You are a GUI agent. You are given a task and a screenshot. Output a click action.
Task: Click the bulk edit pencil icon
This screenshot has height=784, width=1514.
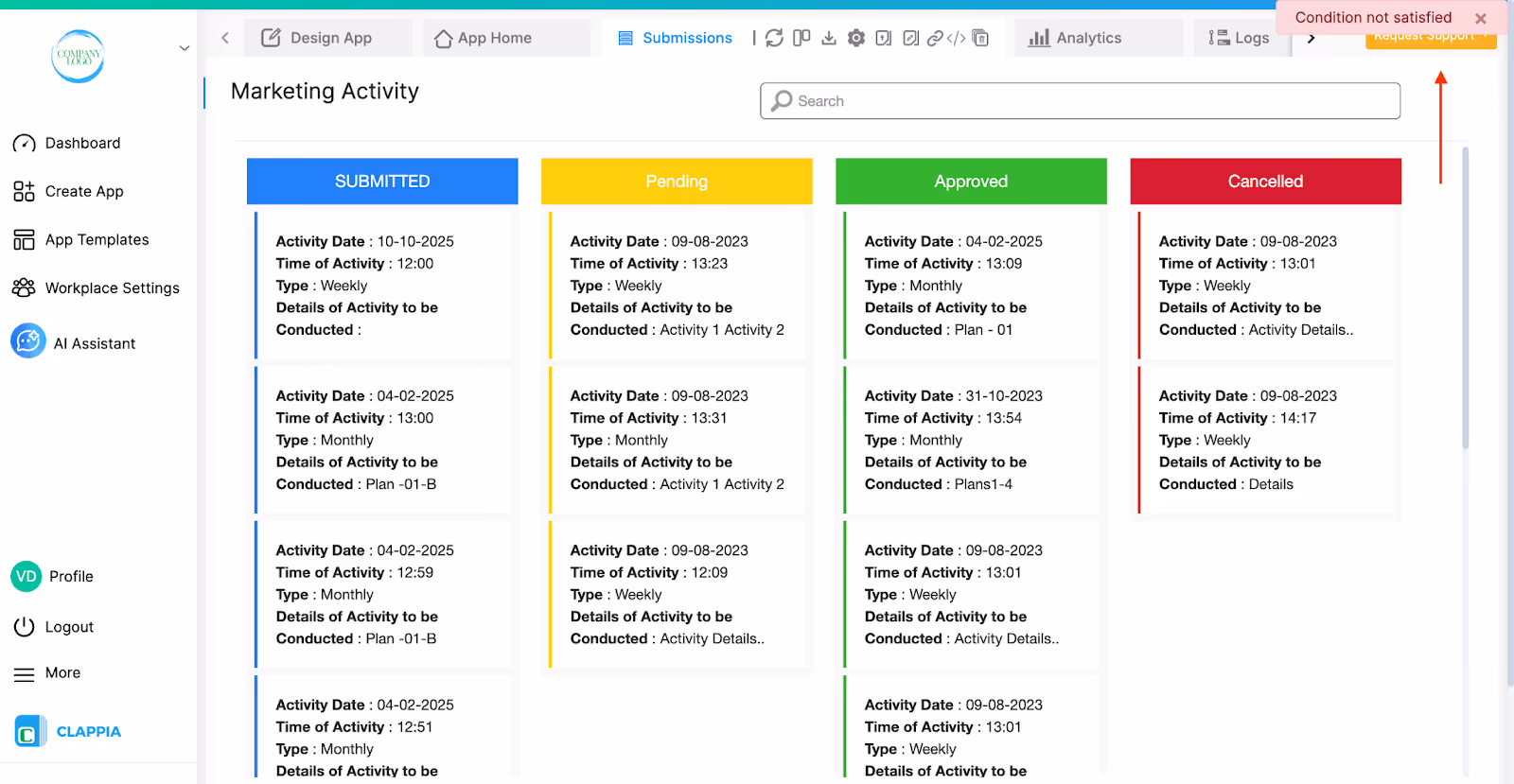click(x=910, y=38)
